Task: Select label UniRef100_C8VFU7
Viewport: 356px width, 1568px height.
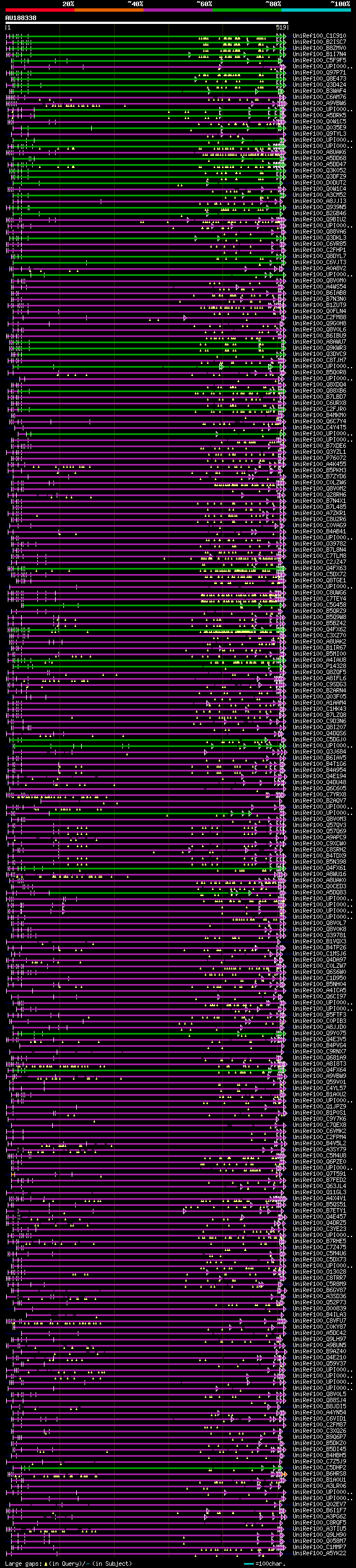Action: click(319, 1321)
